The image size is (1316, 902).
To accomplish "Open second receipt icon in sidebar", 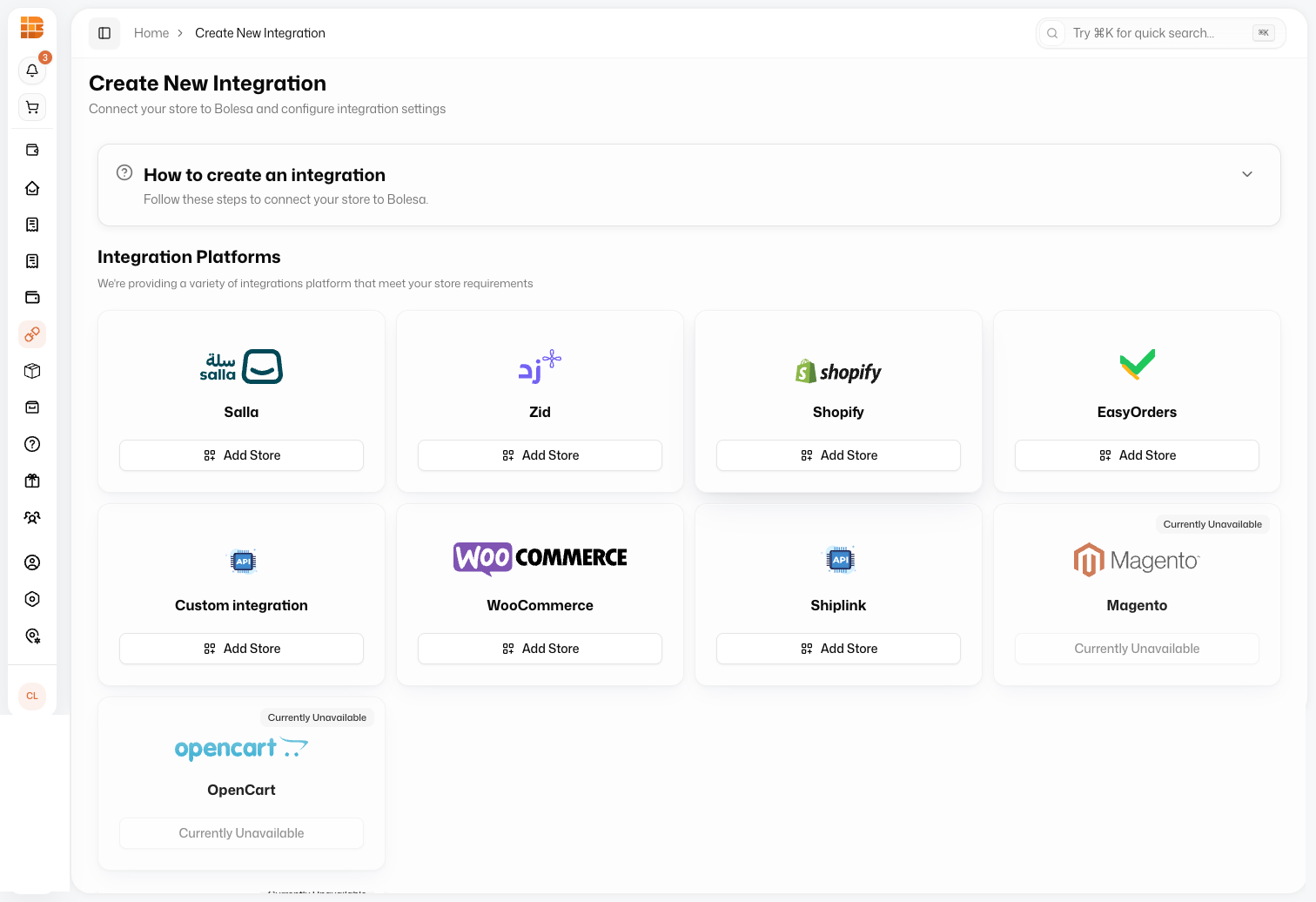I will click(x=32, y=261).
